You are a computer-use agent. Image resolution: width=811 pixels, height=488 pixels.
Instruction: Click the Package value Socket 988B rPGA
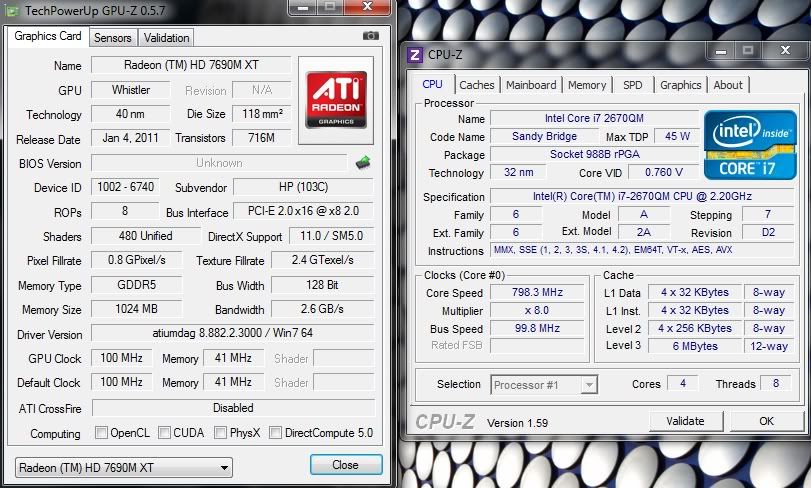(594, 155)
